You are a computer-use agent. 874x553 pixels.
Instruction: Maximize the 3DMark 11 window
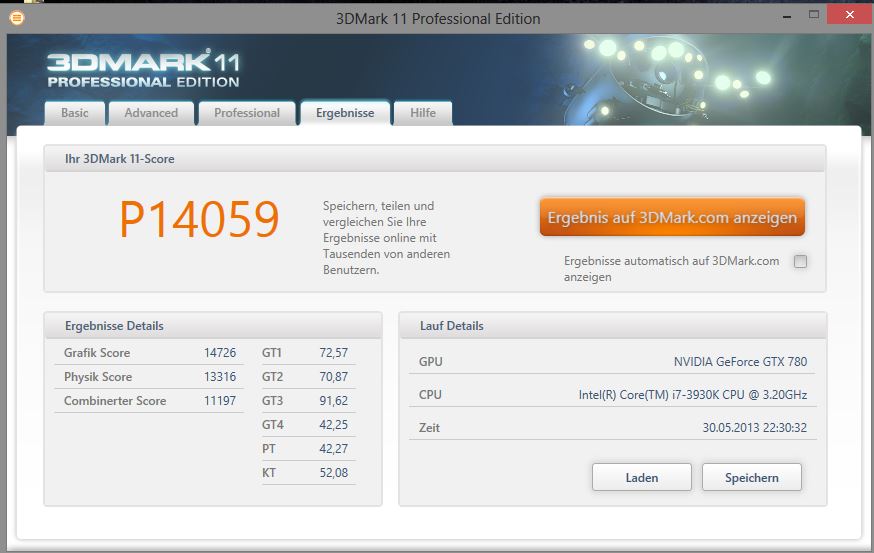[x=814, y=15]
